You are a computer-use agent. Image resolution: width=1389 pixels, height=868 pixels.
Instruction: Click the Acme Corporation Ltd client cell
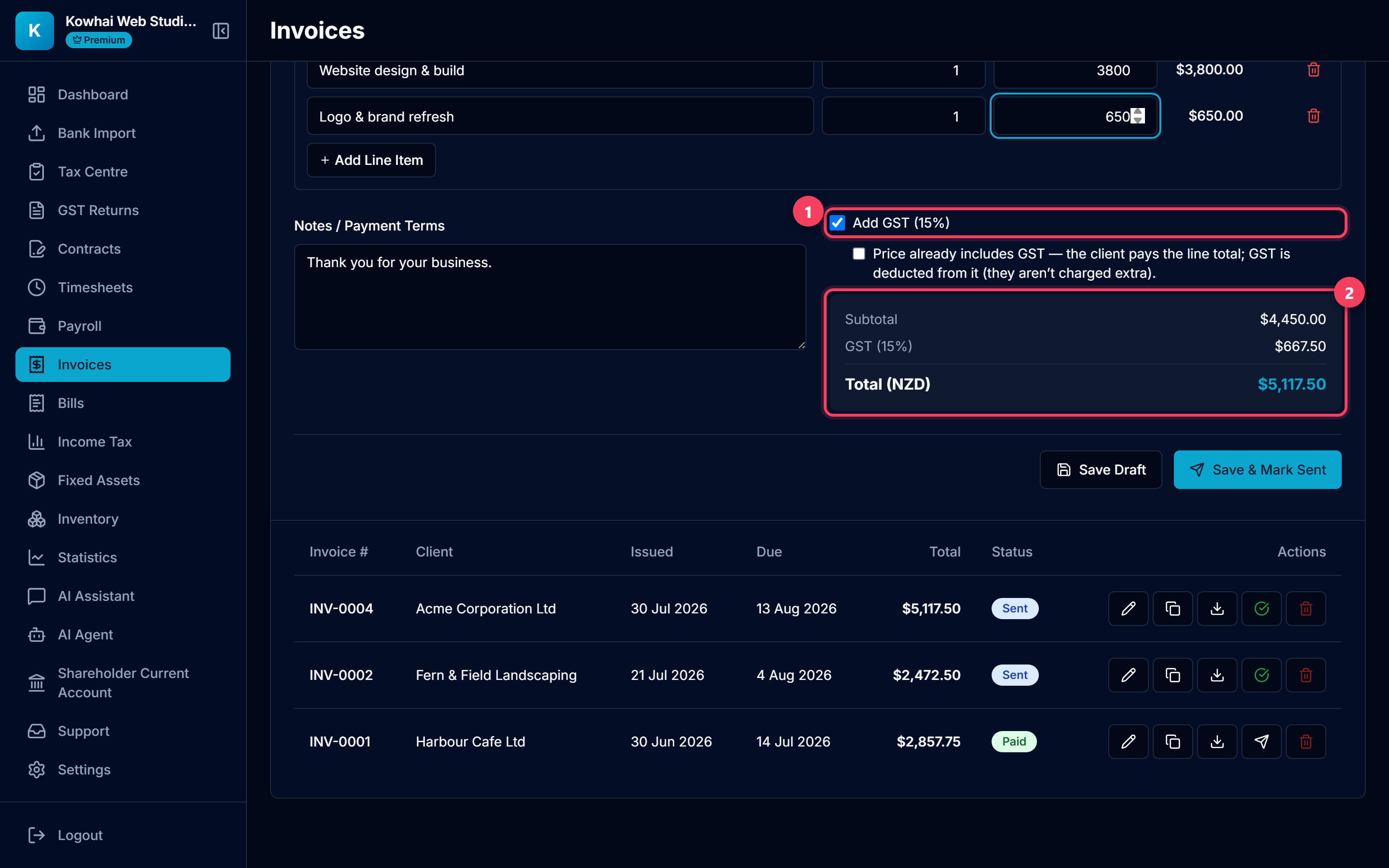[486, 609]
